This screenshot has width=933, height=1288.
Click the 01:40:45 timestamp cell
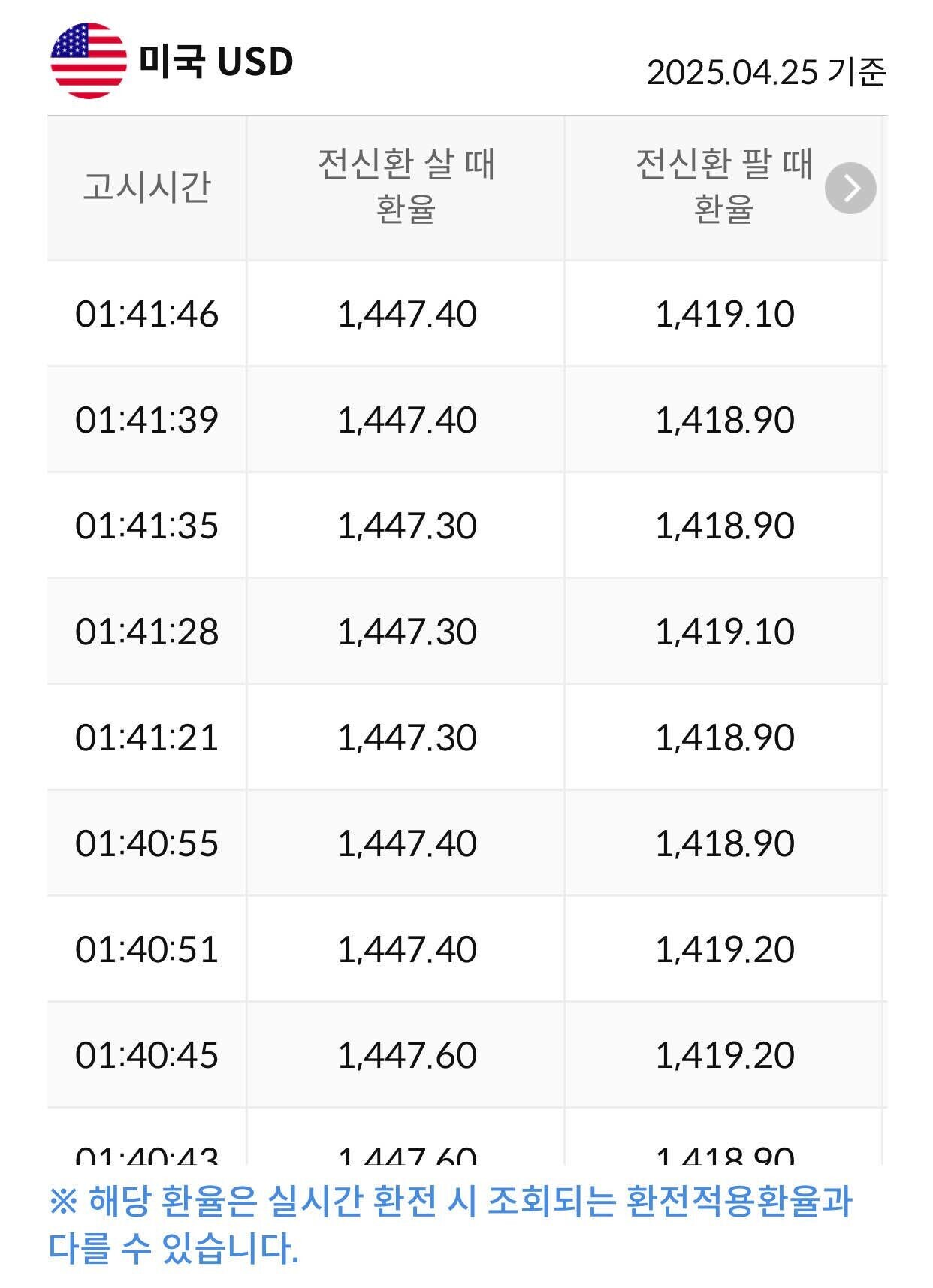146,1055
